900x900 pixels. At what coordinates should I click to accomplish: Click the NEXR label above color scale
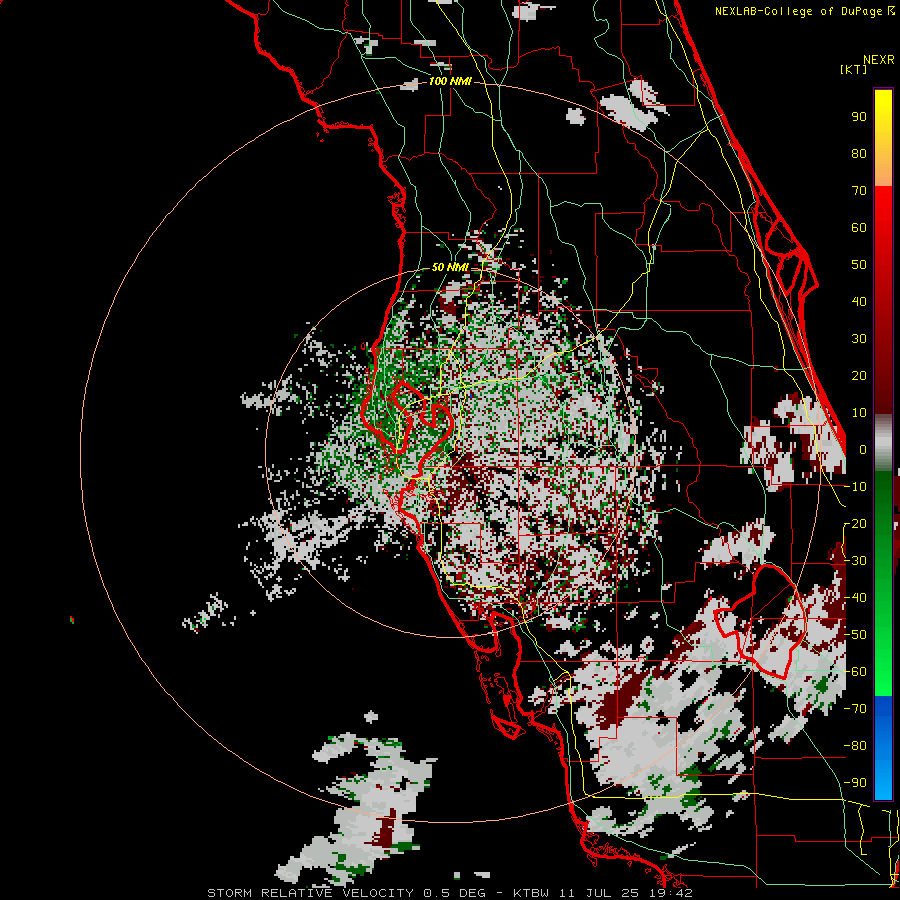coord(879,60)
